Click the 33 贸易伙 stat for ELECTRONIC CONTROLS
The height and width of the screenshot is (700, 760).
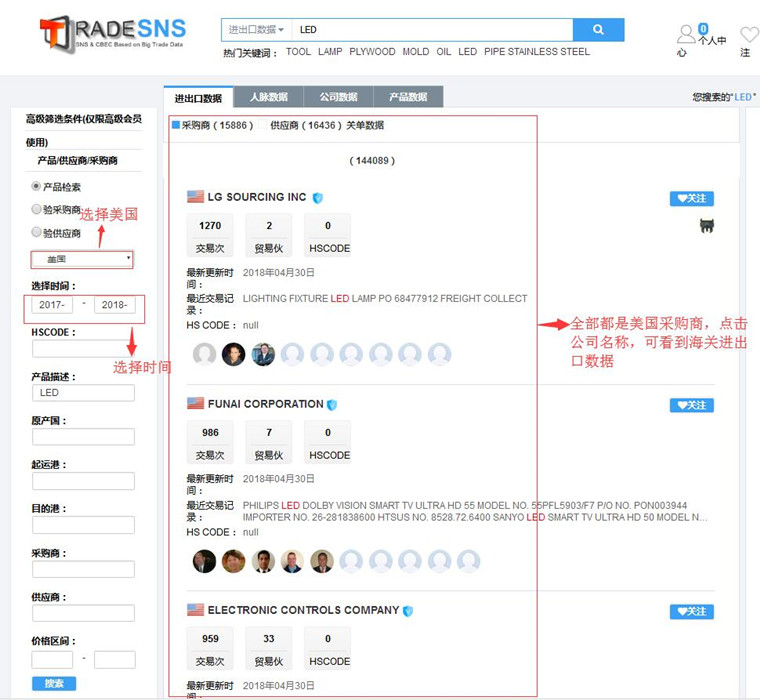[x=269, y=649]
